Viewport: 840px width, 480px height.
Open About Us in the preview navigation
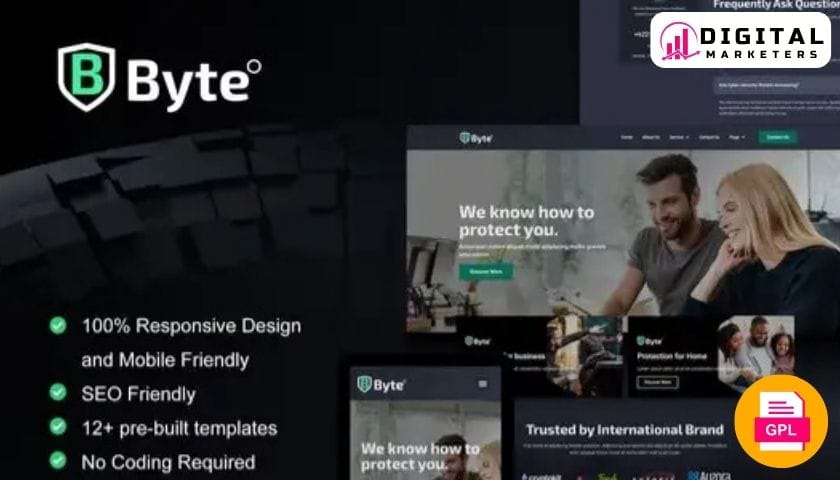click(x=651, y=137)
